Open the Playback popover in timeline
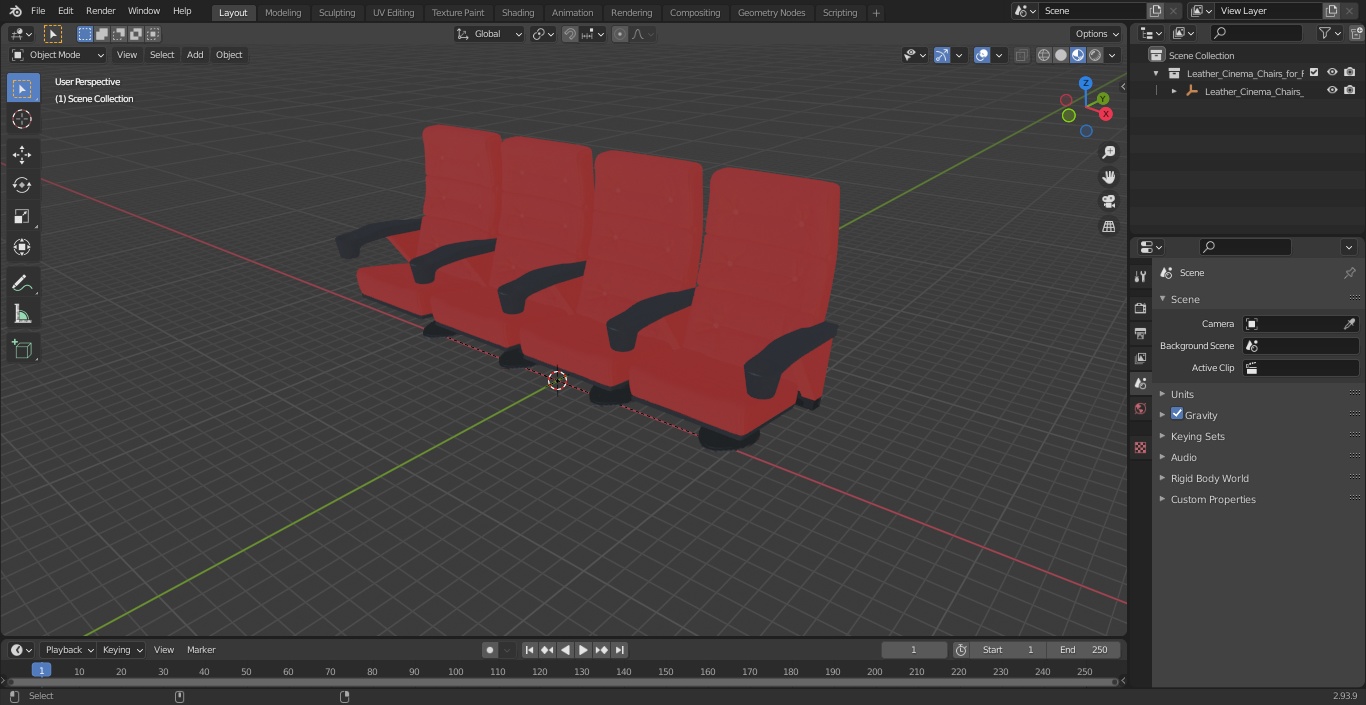This screenshot has height=705, width=1366. pyautogui.click(x=68, y=650)
